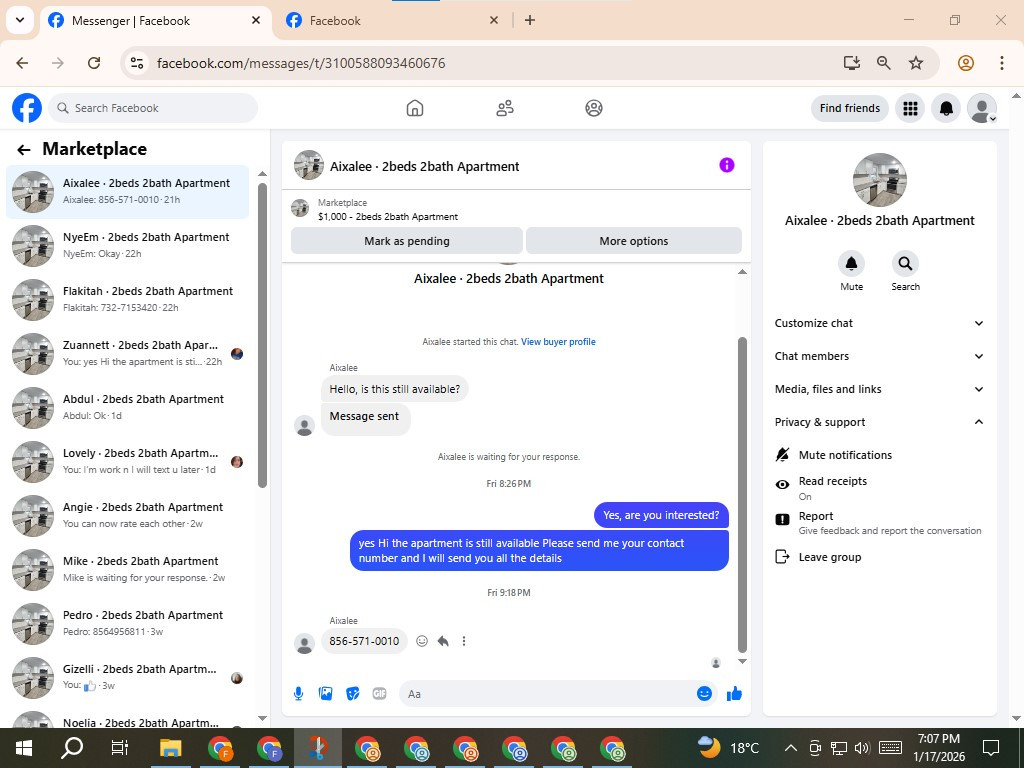
Task: Send a thumbs-up like
Action: 735,694
